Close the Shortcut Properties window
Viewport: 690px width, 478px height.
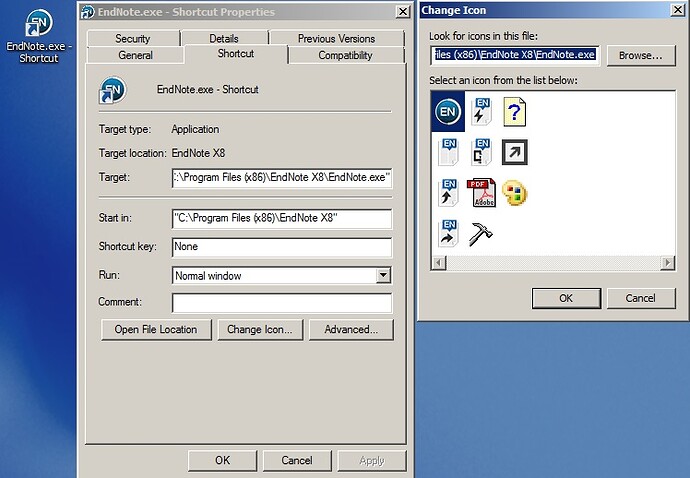click(x=403, y=11)
